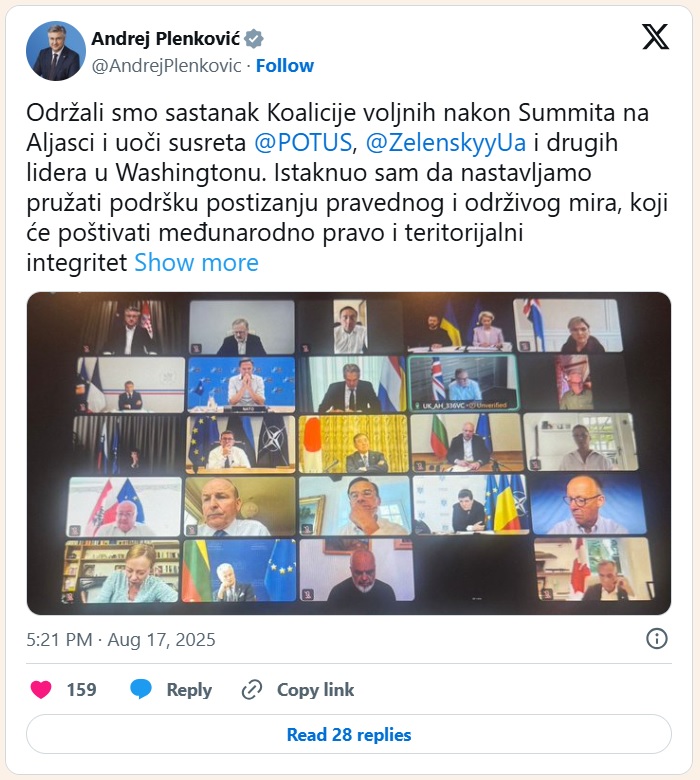Click the @AndrejPlenkovic handle
This screenshot has width=700, height=780.
pos(167,66)
